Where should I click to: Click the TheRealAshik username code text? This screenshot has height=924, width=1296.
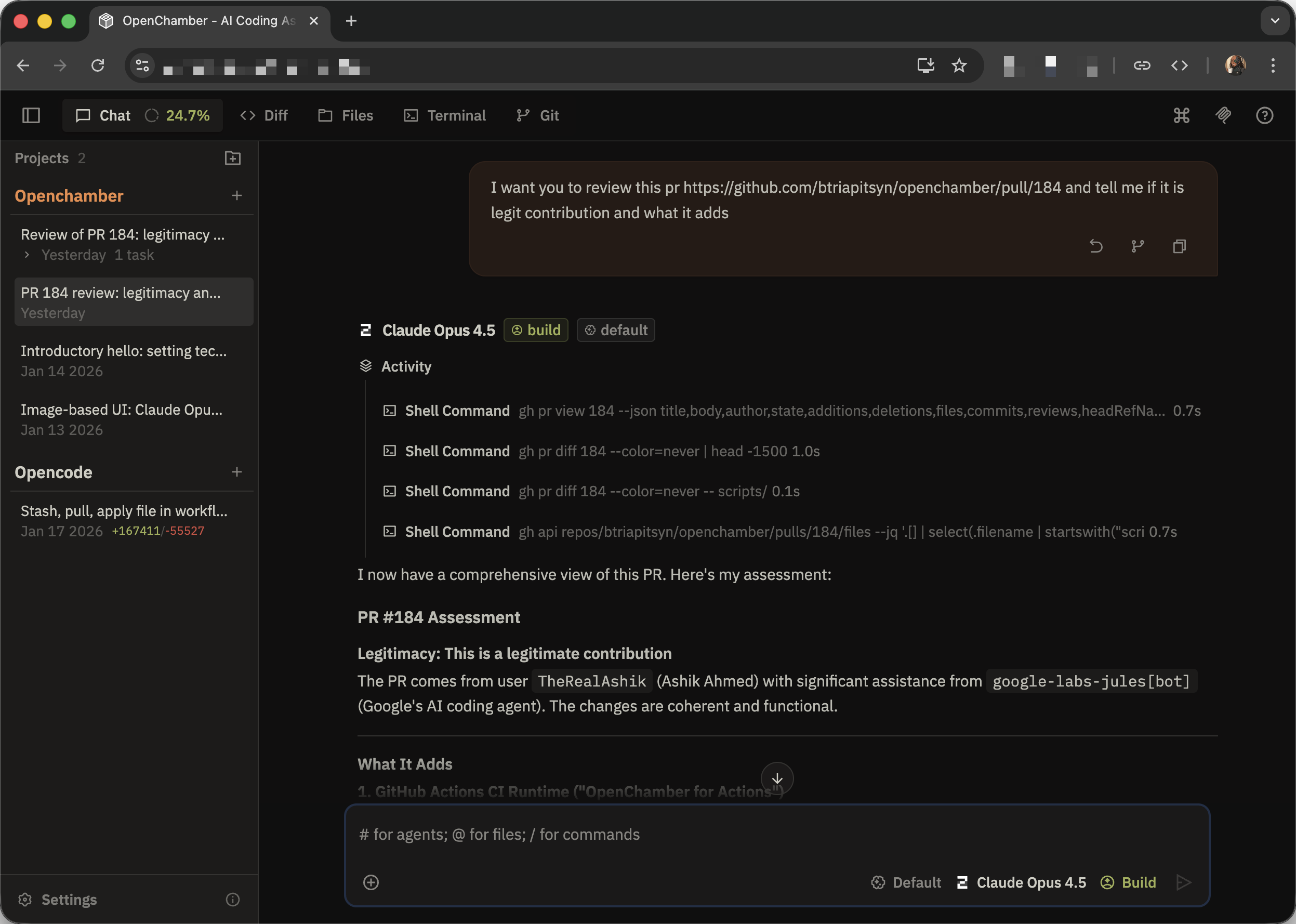[592, 681]
